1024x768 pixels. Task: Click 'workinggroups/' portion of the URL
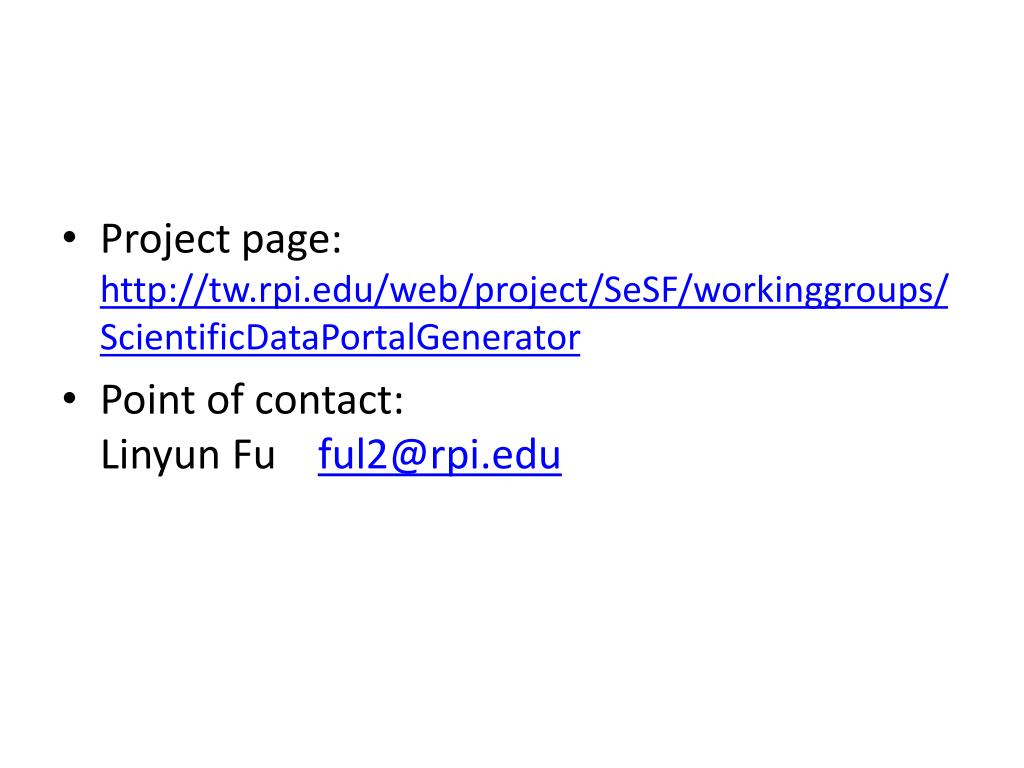click(821, 291)
